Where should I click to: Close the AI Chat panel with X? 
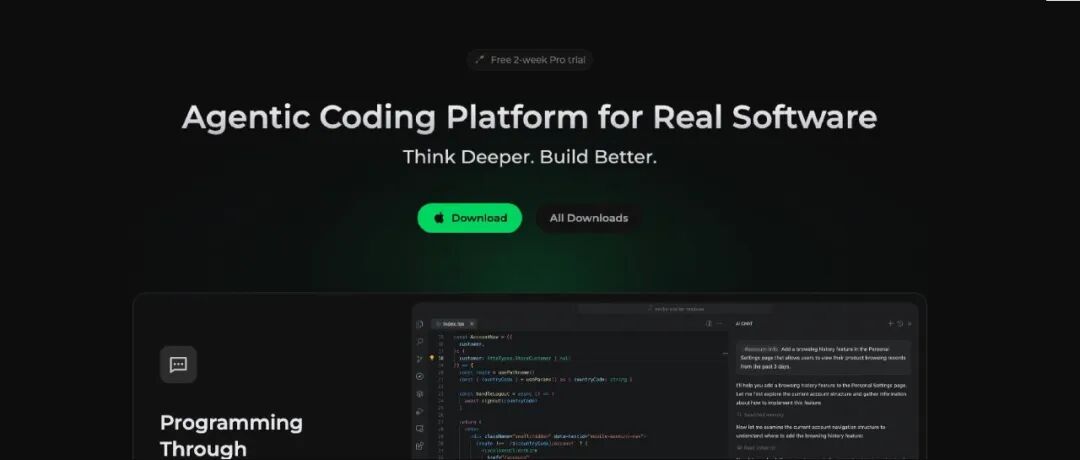[x=910, y=324]
